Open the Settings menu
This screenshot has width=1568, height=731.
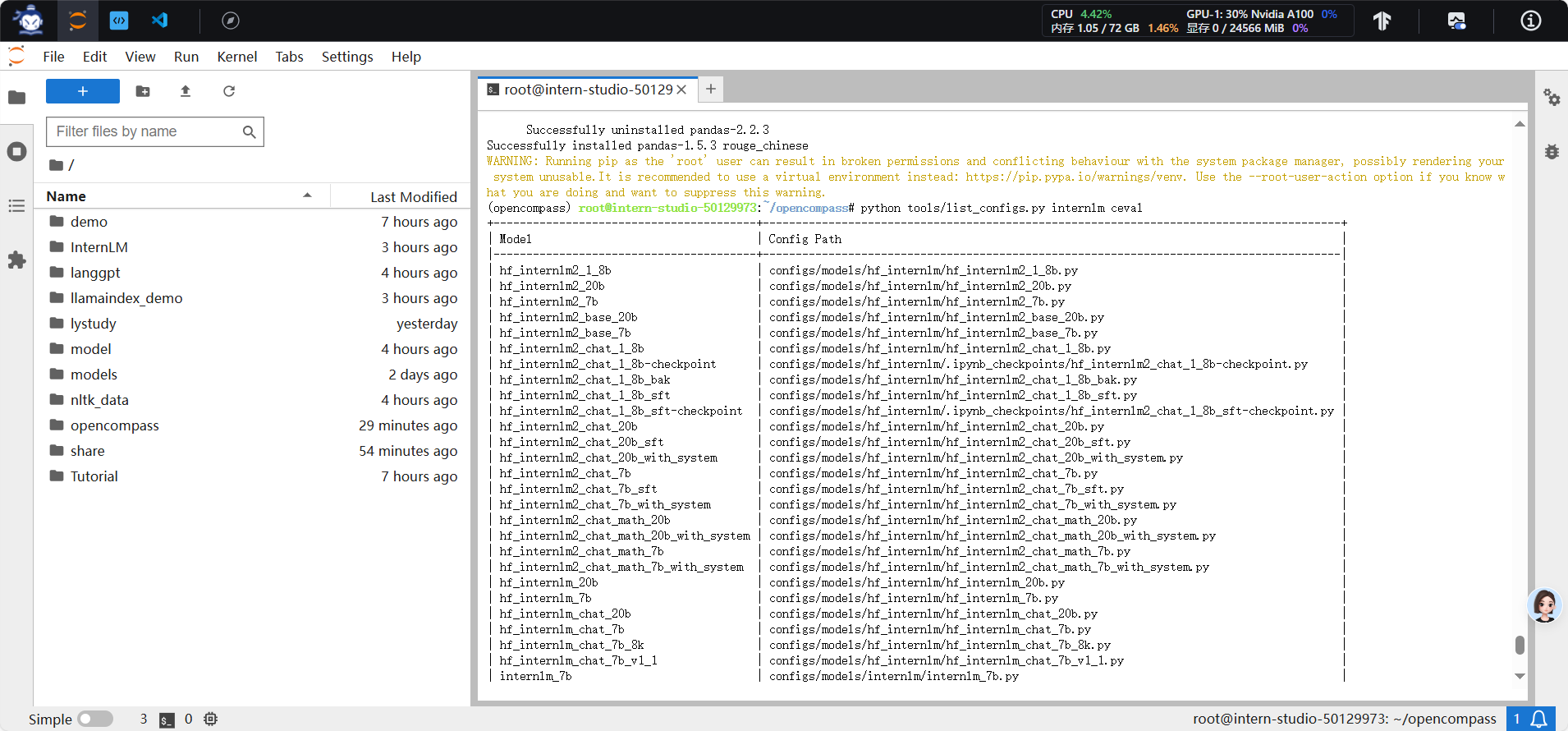point(347,56)
